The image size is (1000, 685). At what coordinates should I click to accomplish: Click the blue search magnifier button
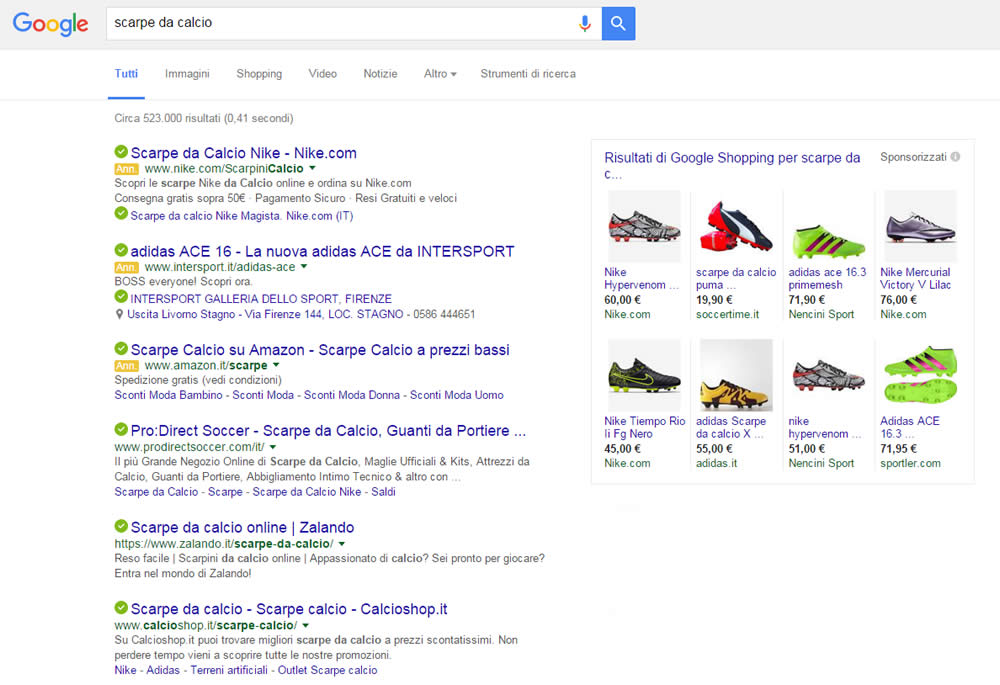(618, 24)
